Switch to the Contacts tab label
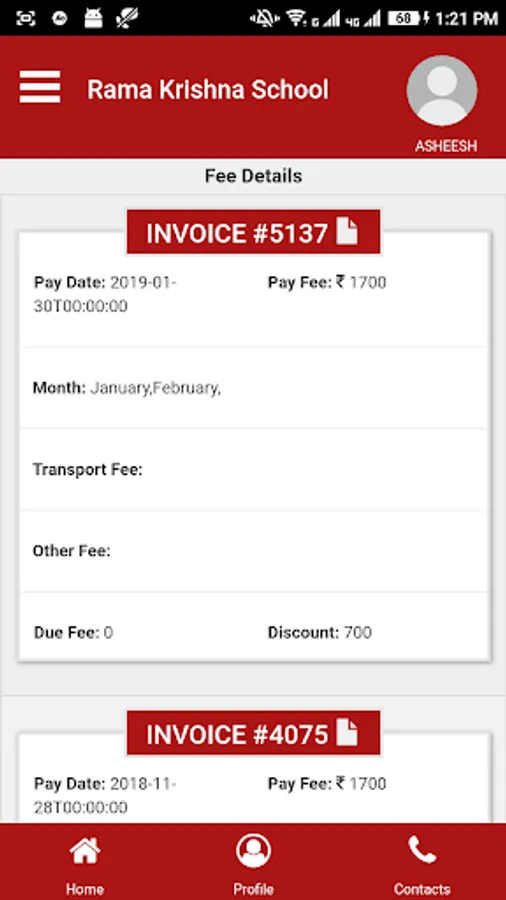 tap(422, 890)
